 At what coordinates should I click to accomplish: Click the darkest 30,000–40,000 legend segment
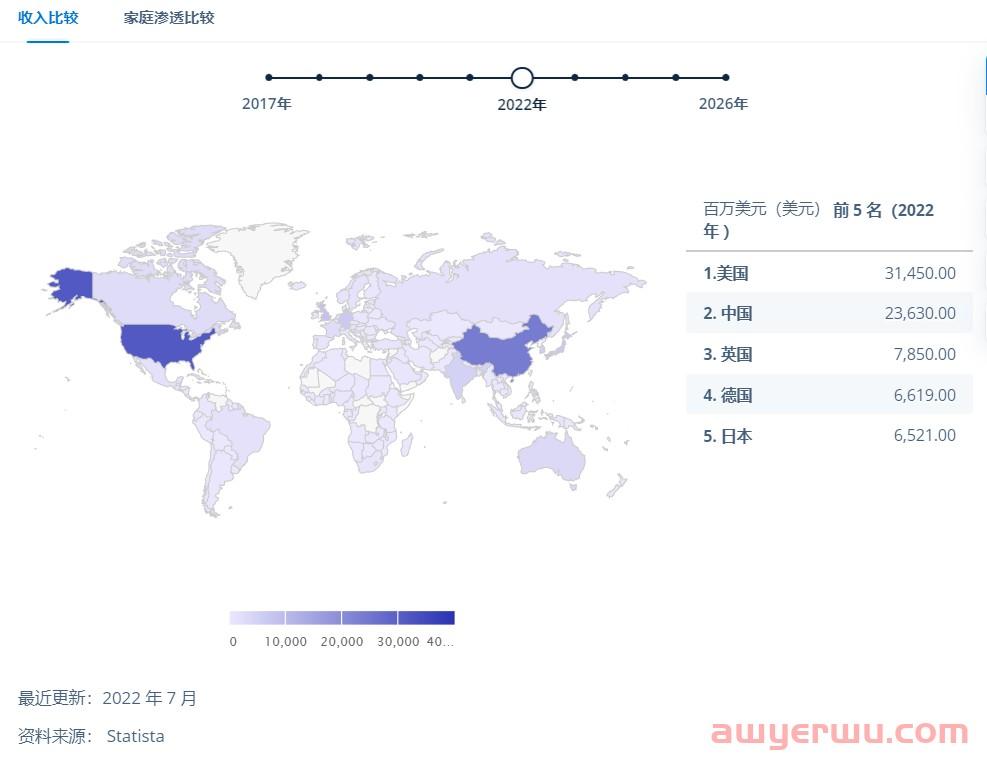tap(426, 618)
